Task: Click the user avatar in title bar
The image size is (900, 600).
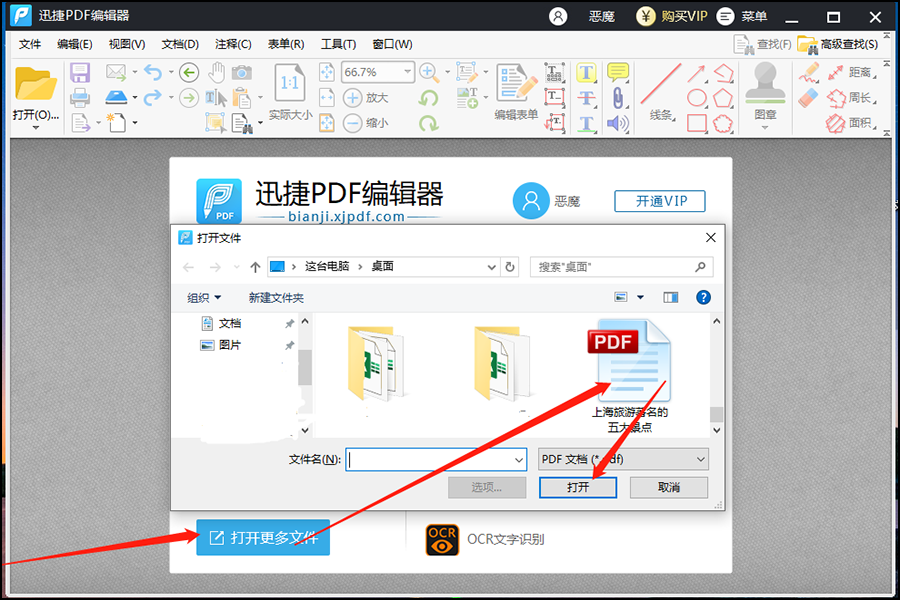Action: click(558, 16)
